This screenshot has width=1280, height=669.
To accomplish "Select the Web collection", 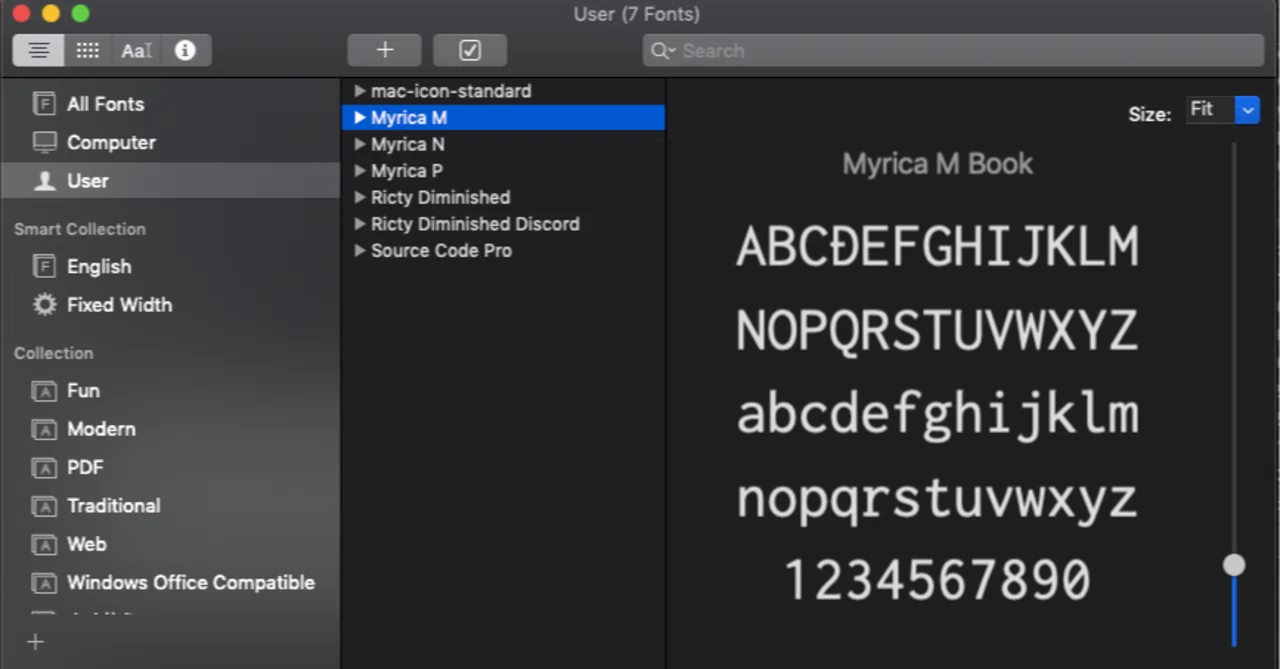I will coord(86,544).
